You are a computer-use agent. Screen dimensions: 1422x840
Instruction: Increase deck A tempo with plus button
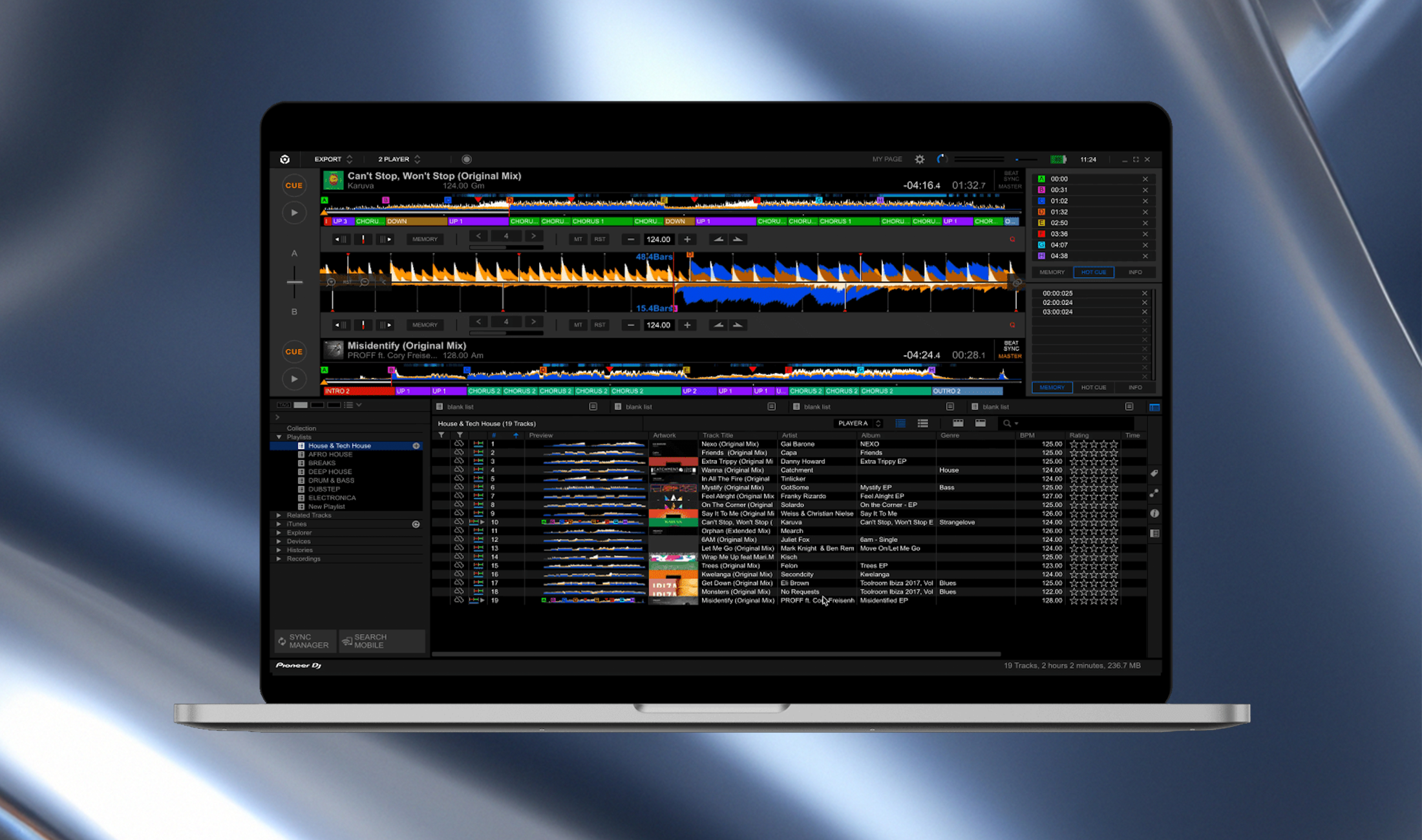point(687,239)
